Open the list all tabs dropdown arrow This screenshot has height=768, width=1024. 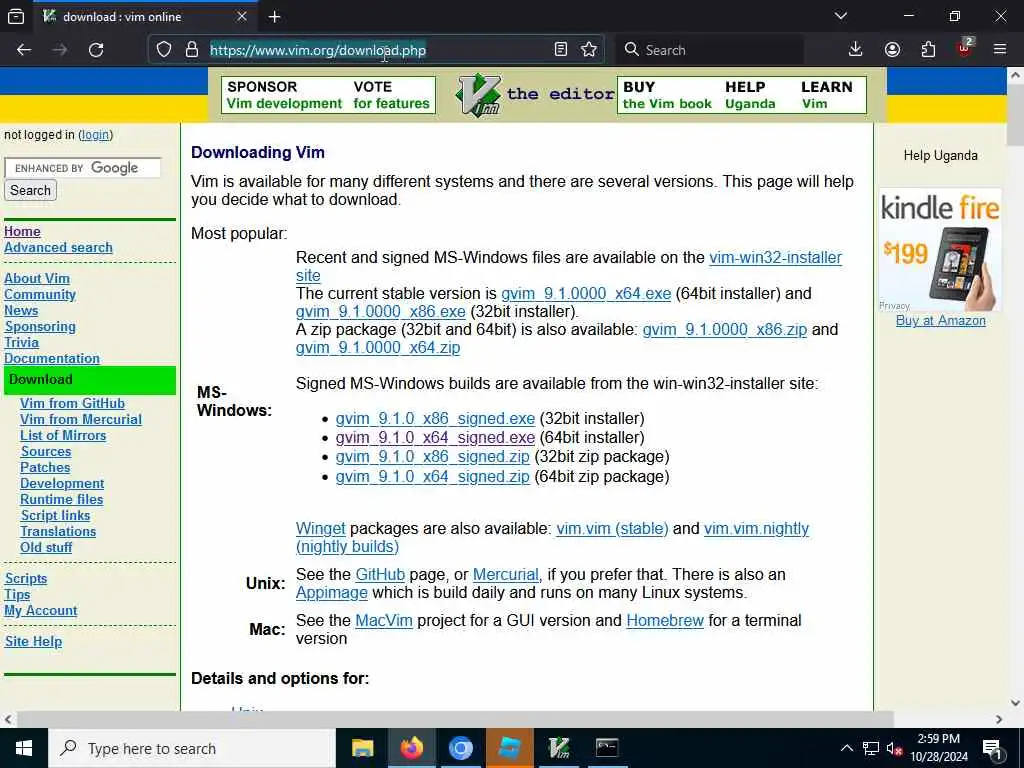841,16
